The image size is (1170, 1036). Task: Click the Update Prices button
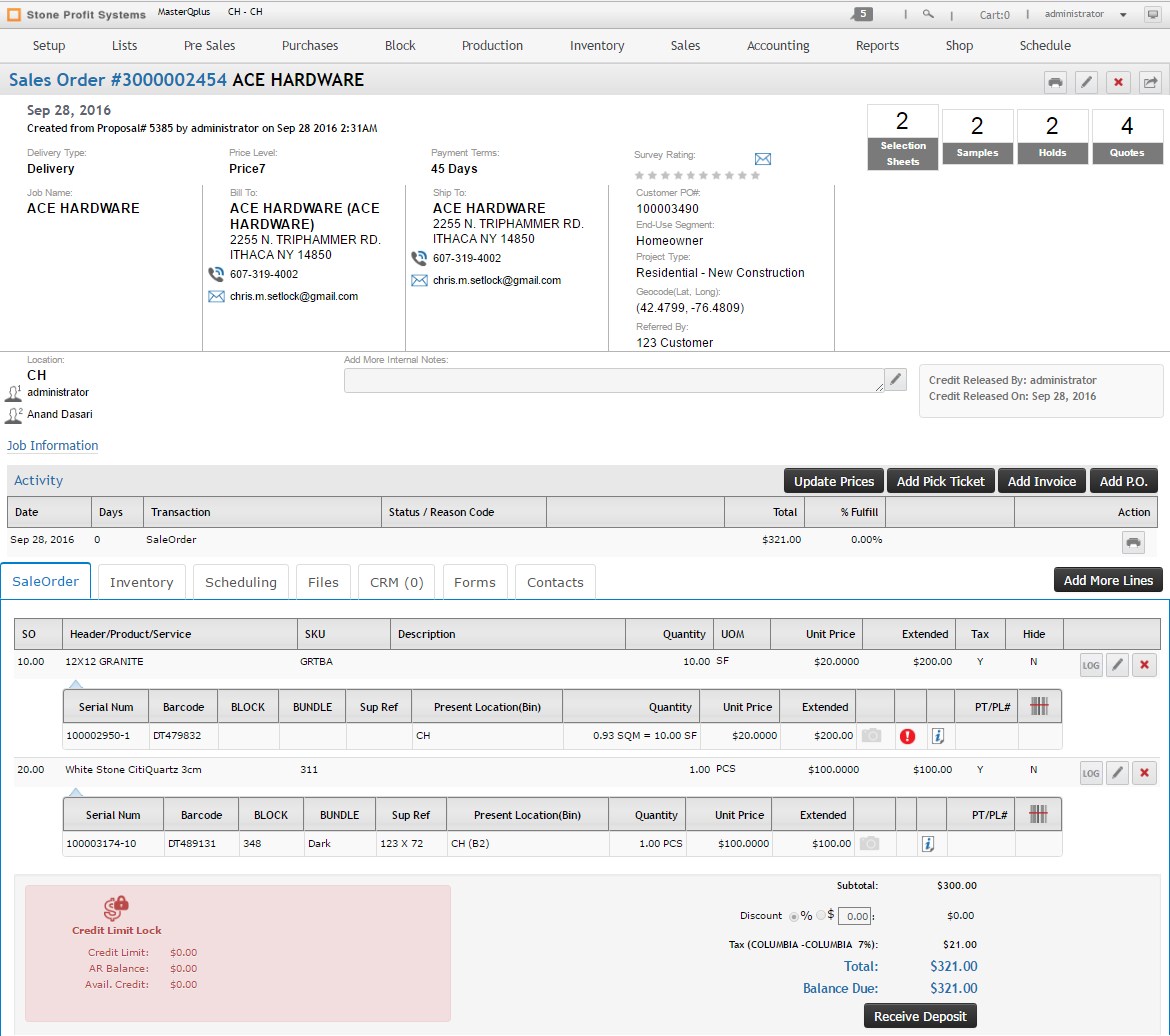tap(833, 481)
